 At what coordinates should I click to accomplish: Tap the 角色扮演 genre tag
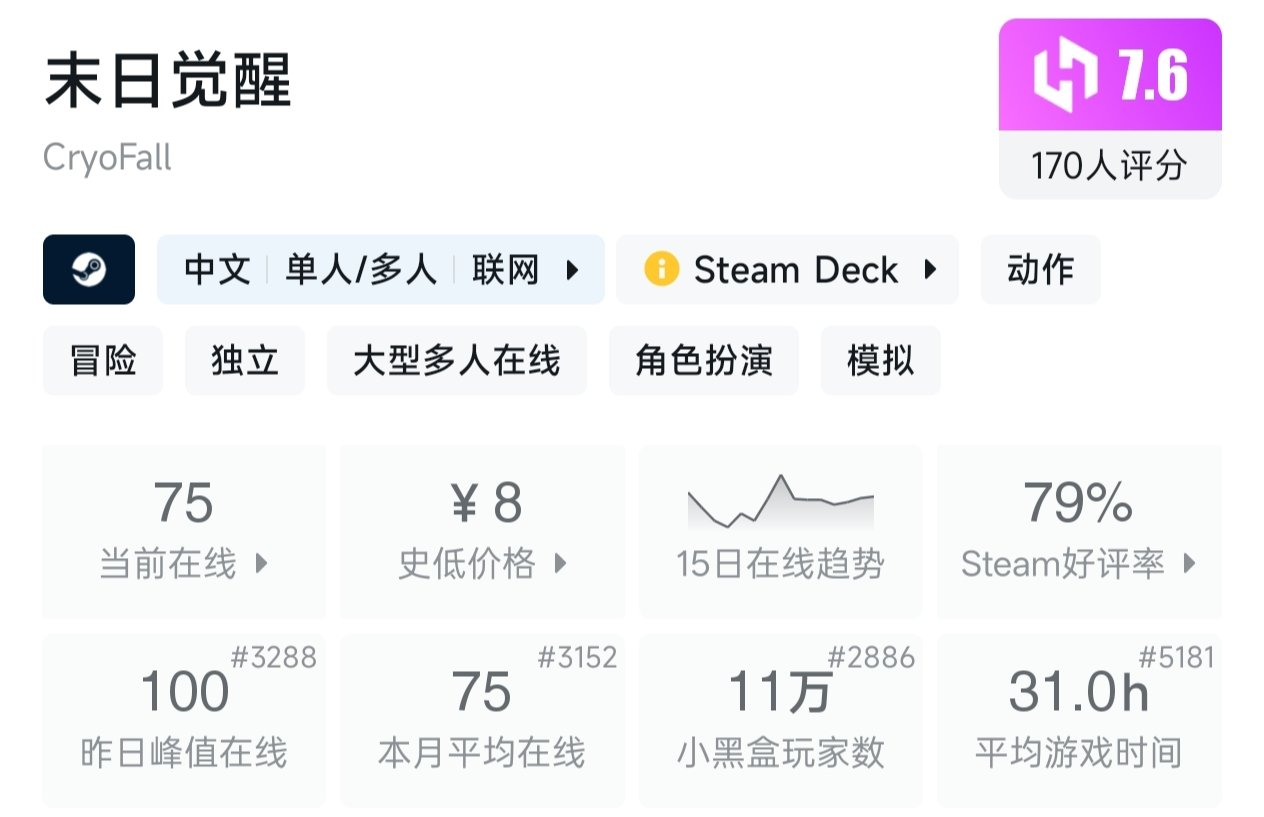point(704,361)
